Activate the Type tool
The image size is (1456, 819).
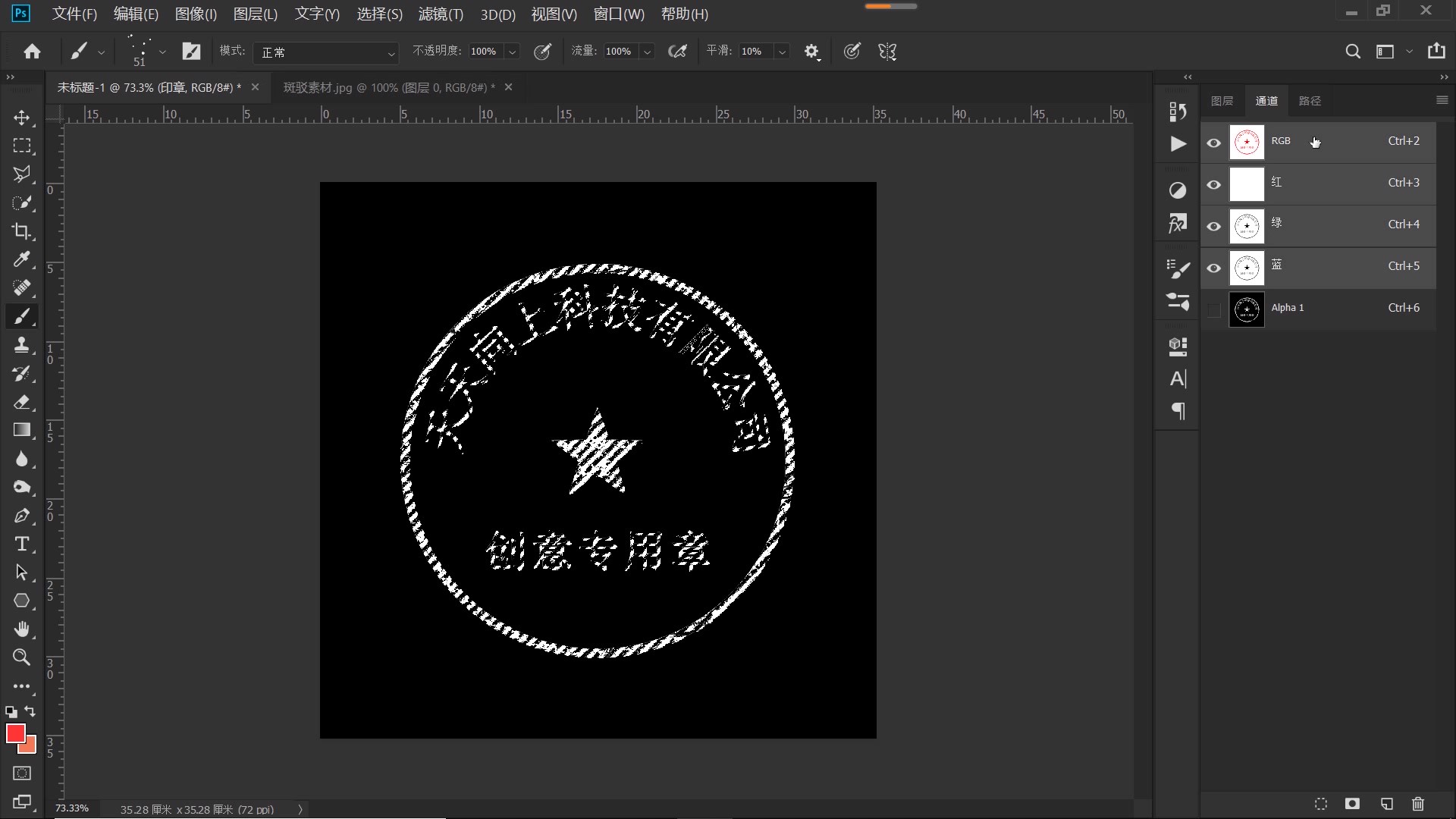pos(22,544)
